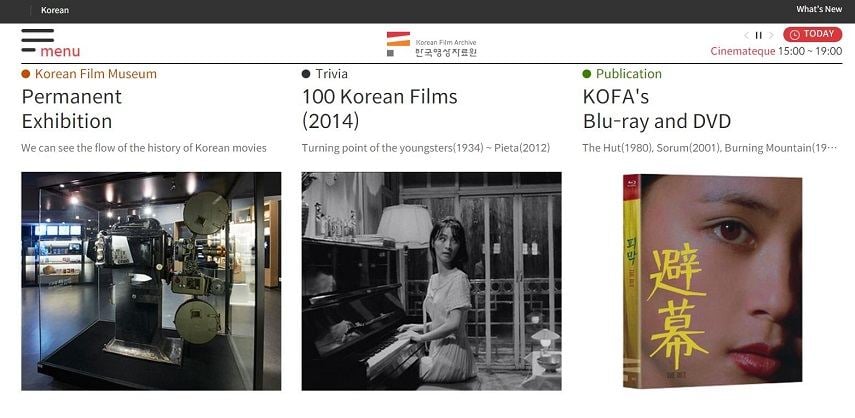The width and height of the screenshot is (855, 418).
Task: Click text 'Turning point of the youngsters(1934) ~ Pieta(2012)'
Action: pos(426,148)
